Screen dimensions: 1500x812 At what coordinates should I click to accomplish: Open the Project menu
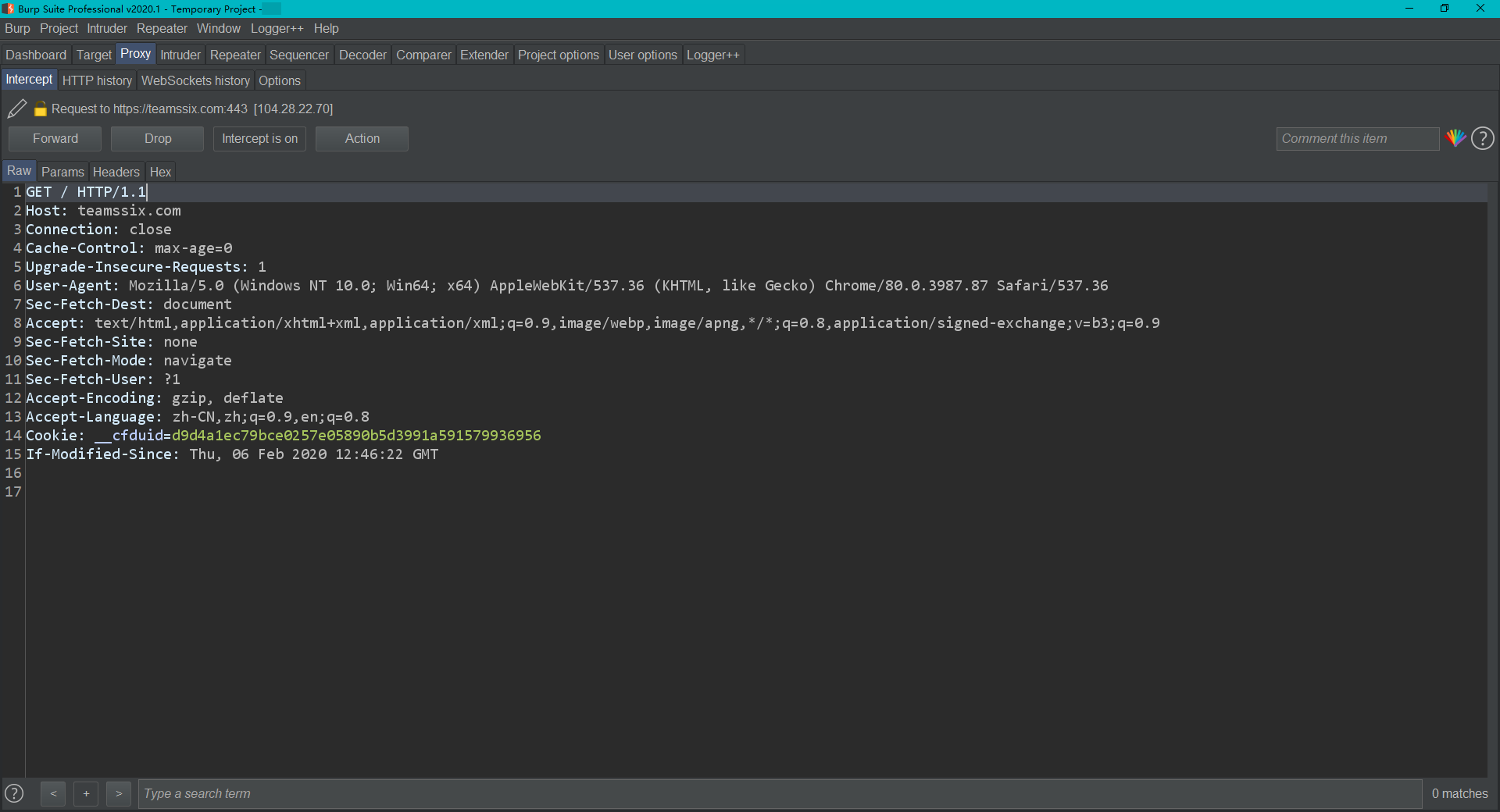(59, 29)
